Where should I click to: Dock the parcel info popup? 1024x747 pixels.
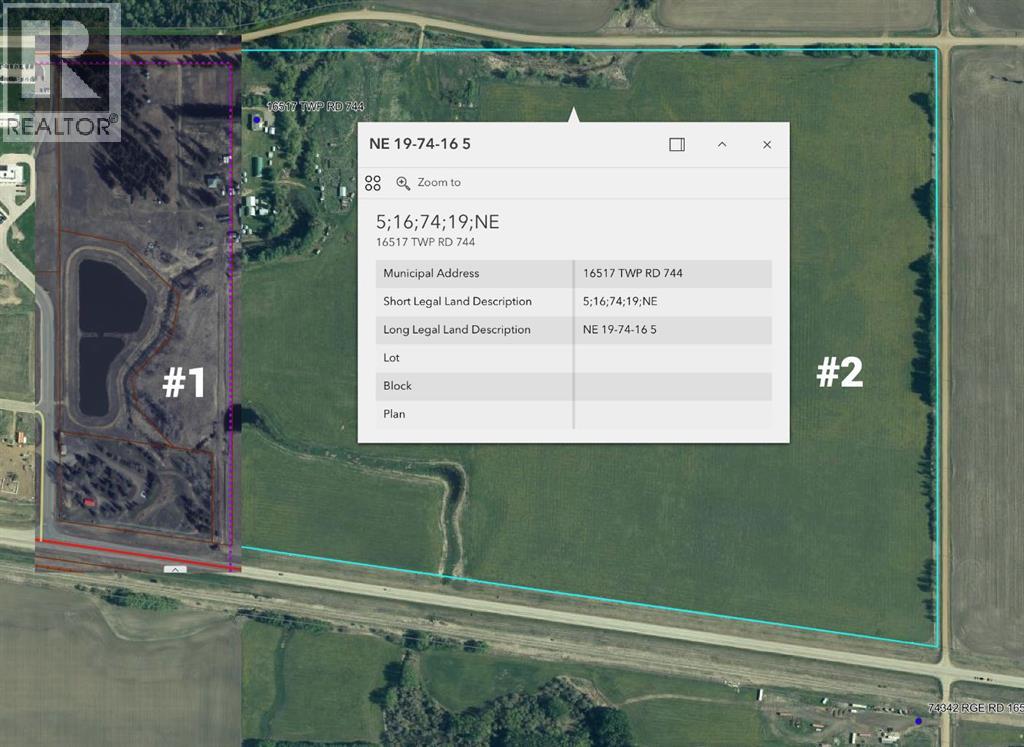[677, 144]
